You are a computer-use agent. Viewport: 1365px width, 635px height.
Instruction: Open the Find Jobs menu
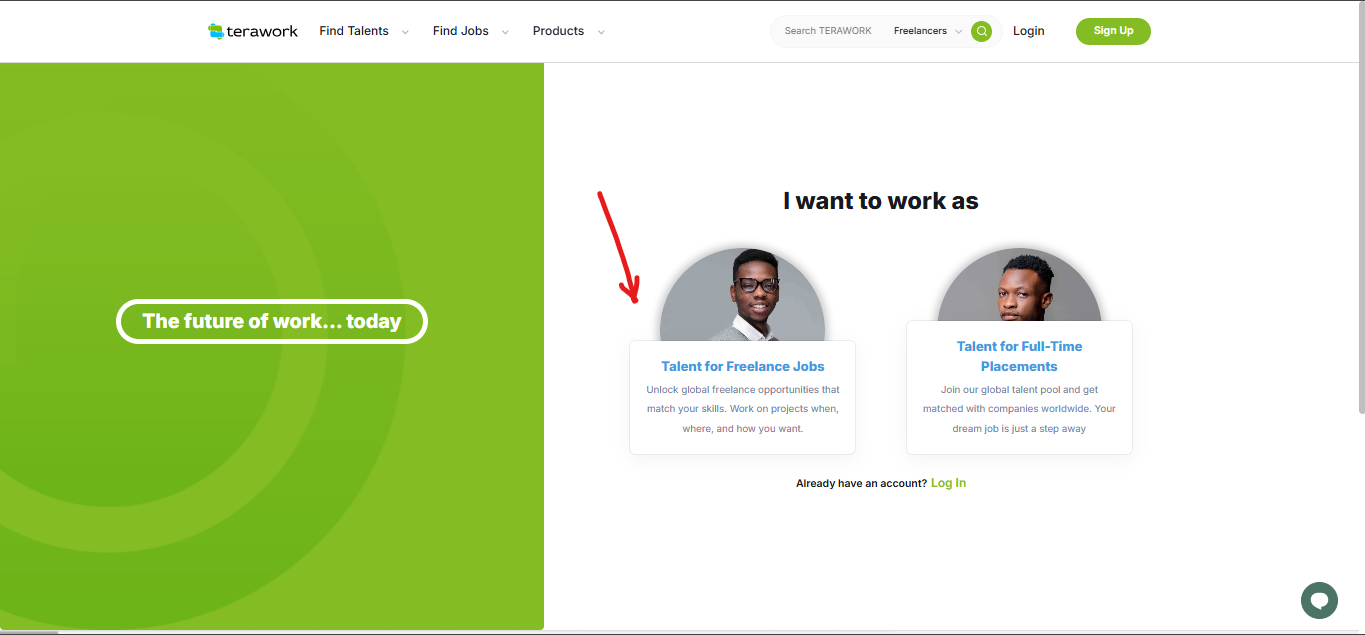point(461,31)
